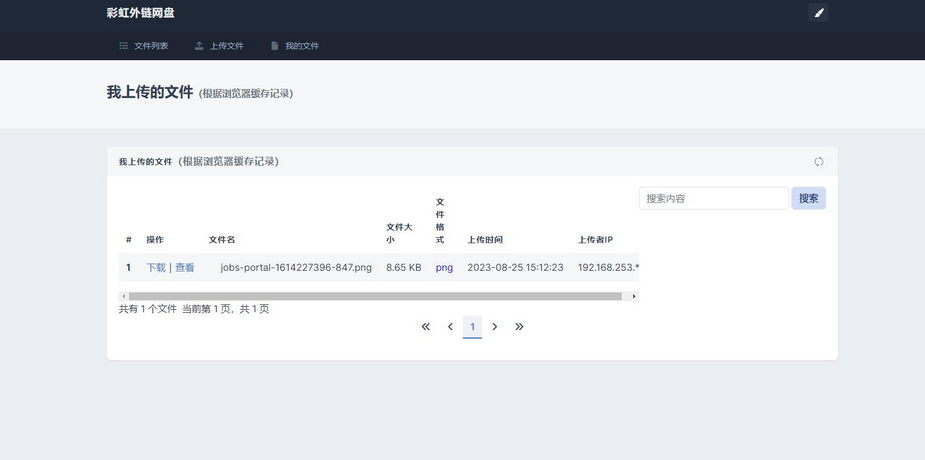Viewport: 925px width, 460px height.
Task: Open the 上传文件 menu item
Action: [x=219, y=45]
